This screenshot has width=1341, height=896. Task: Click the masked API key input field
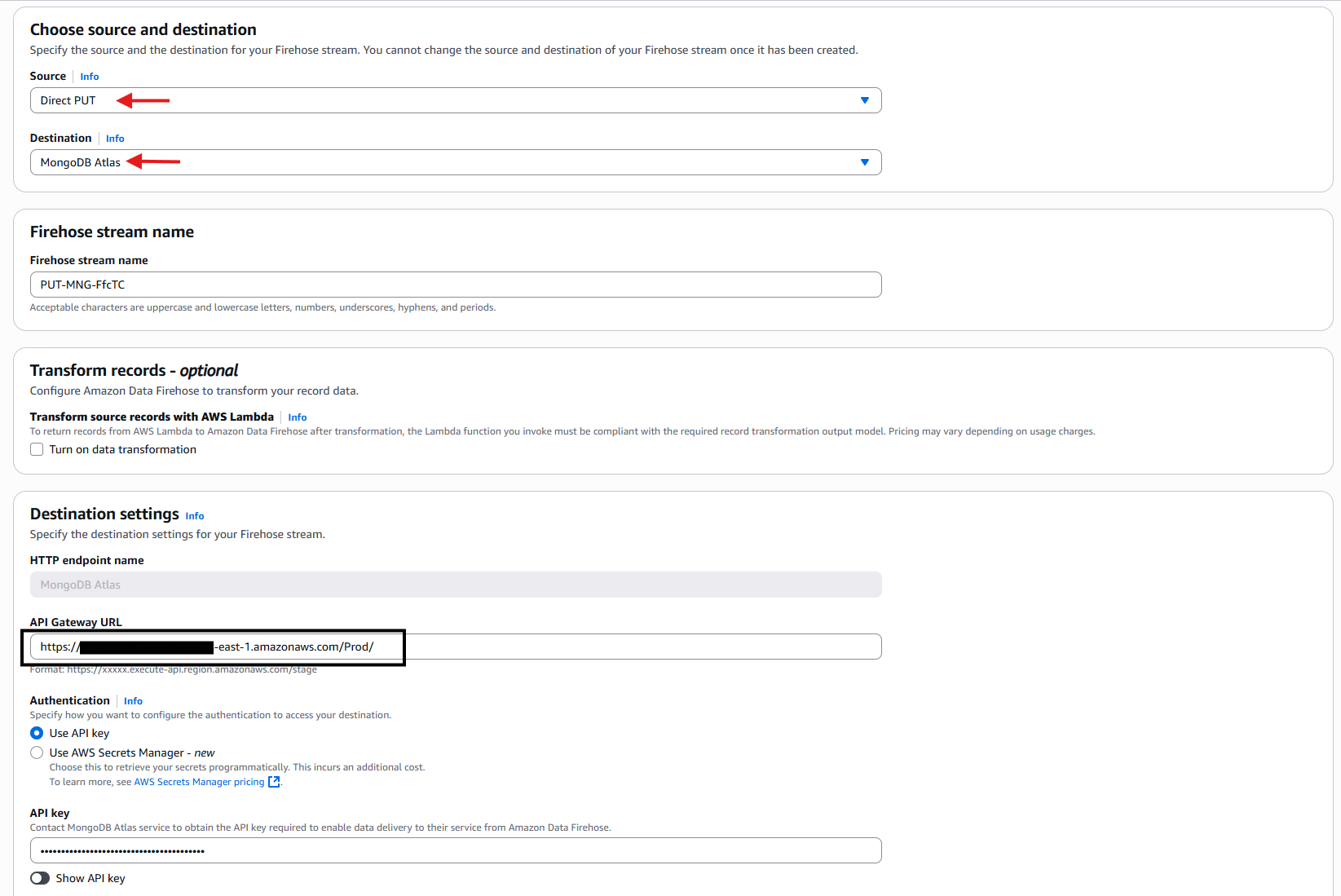(x=454, y=850)
